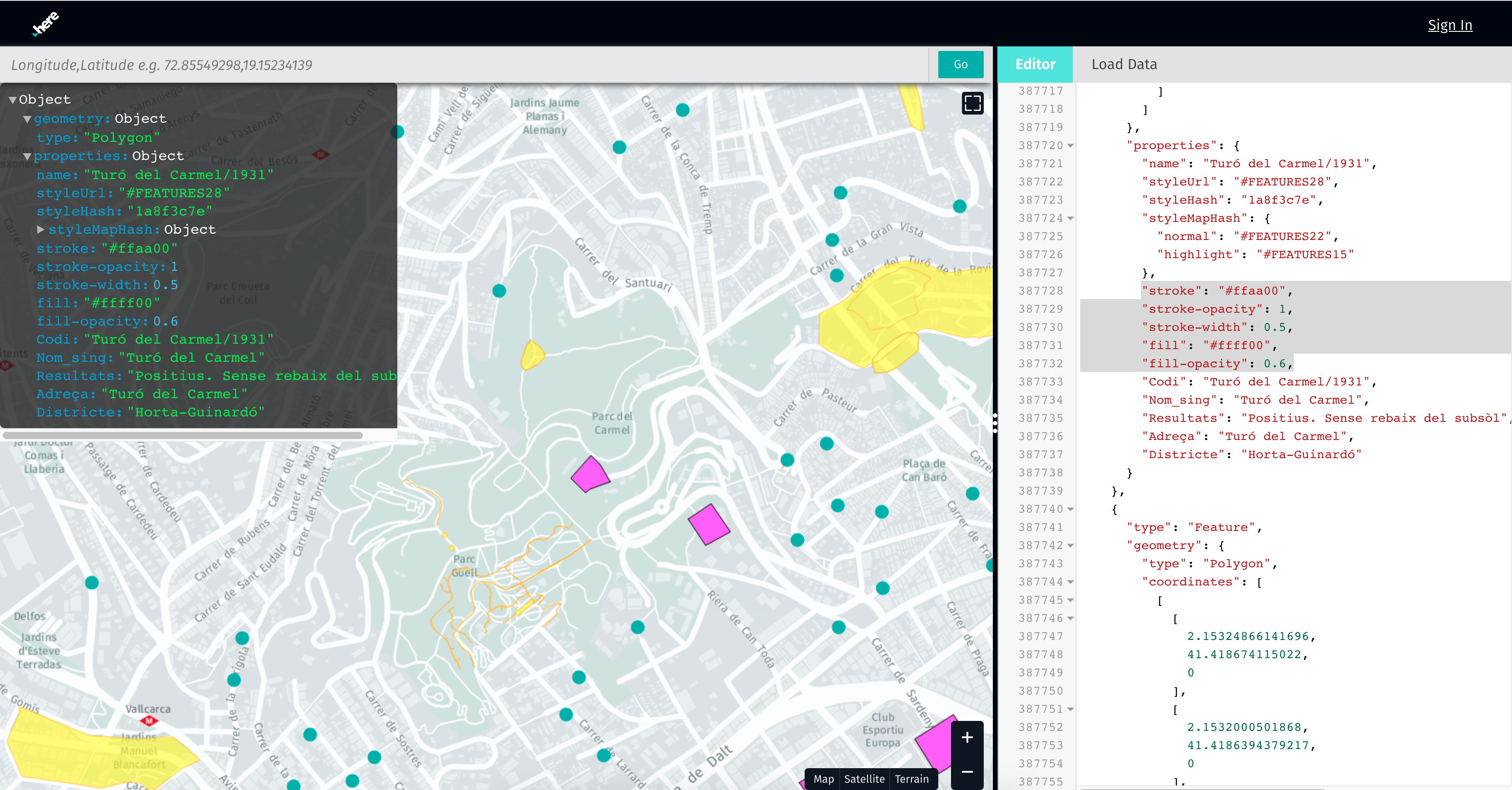Open the Editor tab
Image resolution: width=1512 pixels, height=790 pixels.
click(1035, 65)
